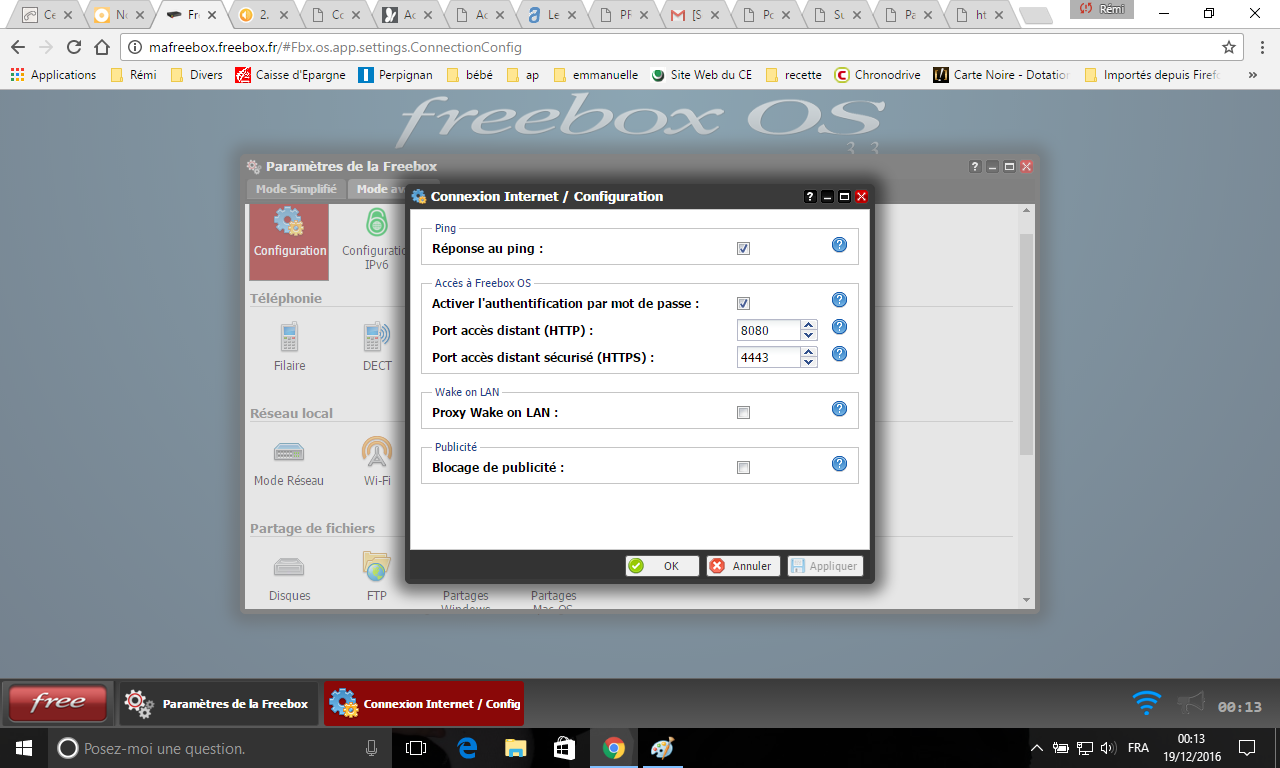Click the browser address bar URL
Screen dimensions: 1280x768
pos(335,47)
